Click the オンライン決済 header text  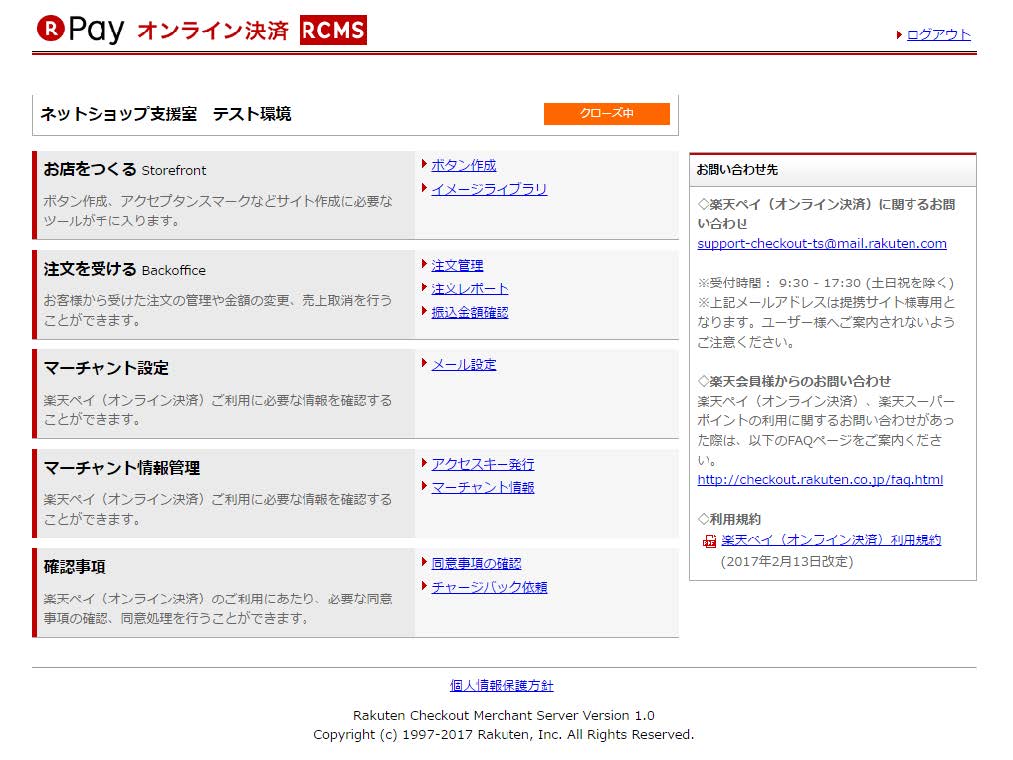coord(213,30)
